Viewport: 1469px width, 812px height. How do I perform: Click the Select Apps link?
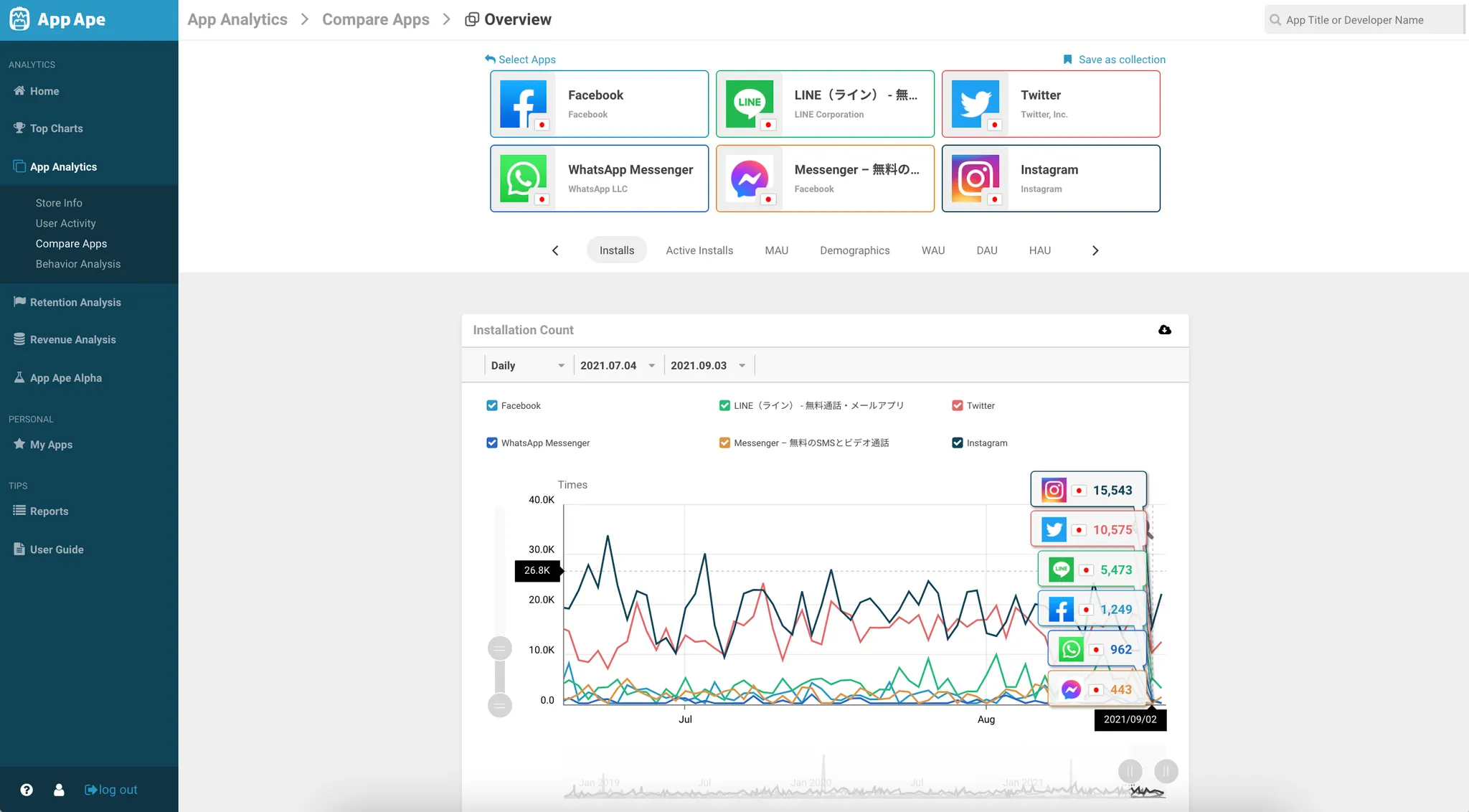point(520,60)
